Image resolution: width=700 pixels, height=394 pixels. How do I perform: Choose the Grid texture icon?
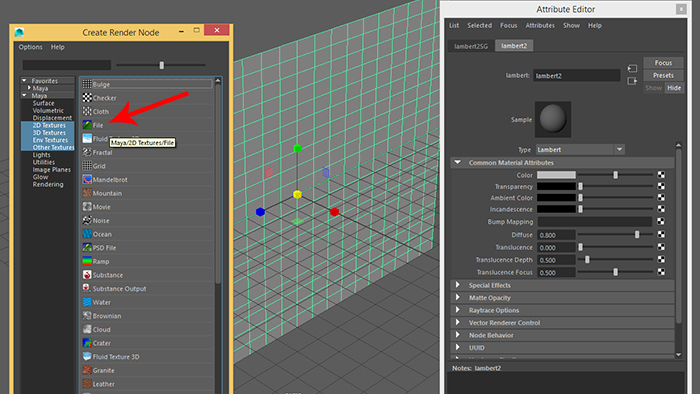tap(87, 166)
